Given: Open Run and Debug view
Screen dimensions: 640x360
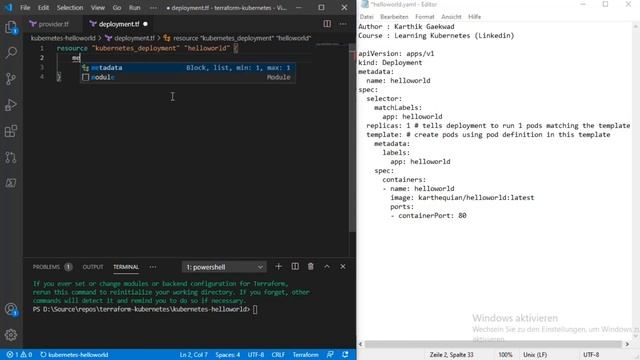Looking at the screenshot, I should click(11, 105).
